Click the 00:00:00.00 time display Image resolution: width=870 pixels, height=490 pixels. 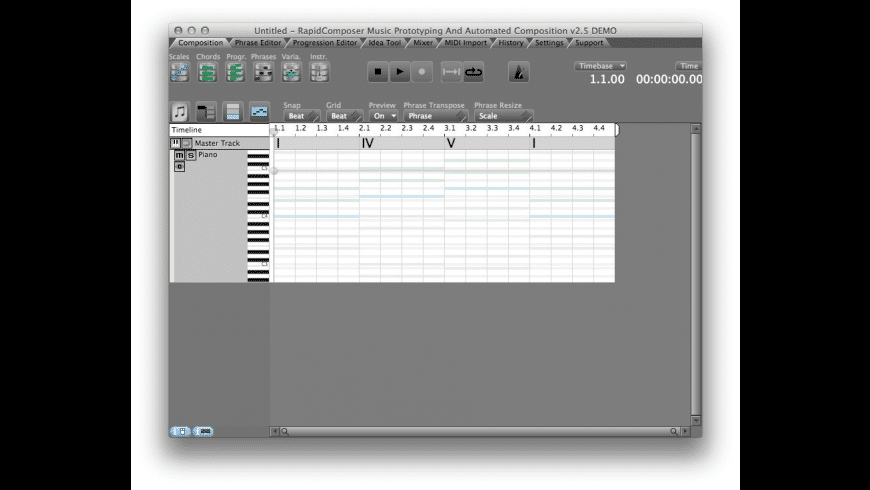tap(669, 79)
